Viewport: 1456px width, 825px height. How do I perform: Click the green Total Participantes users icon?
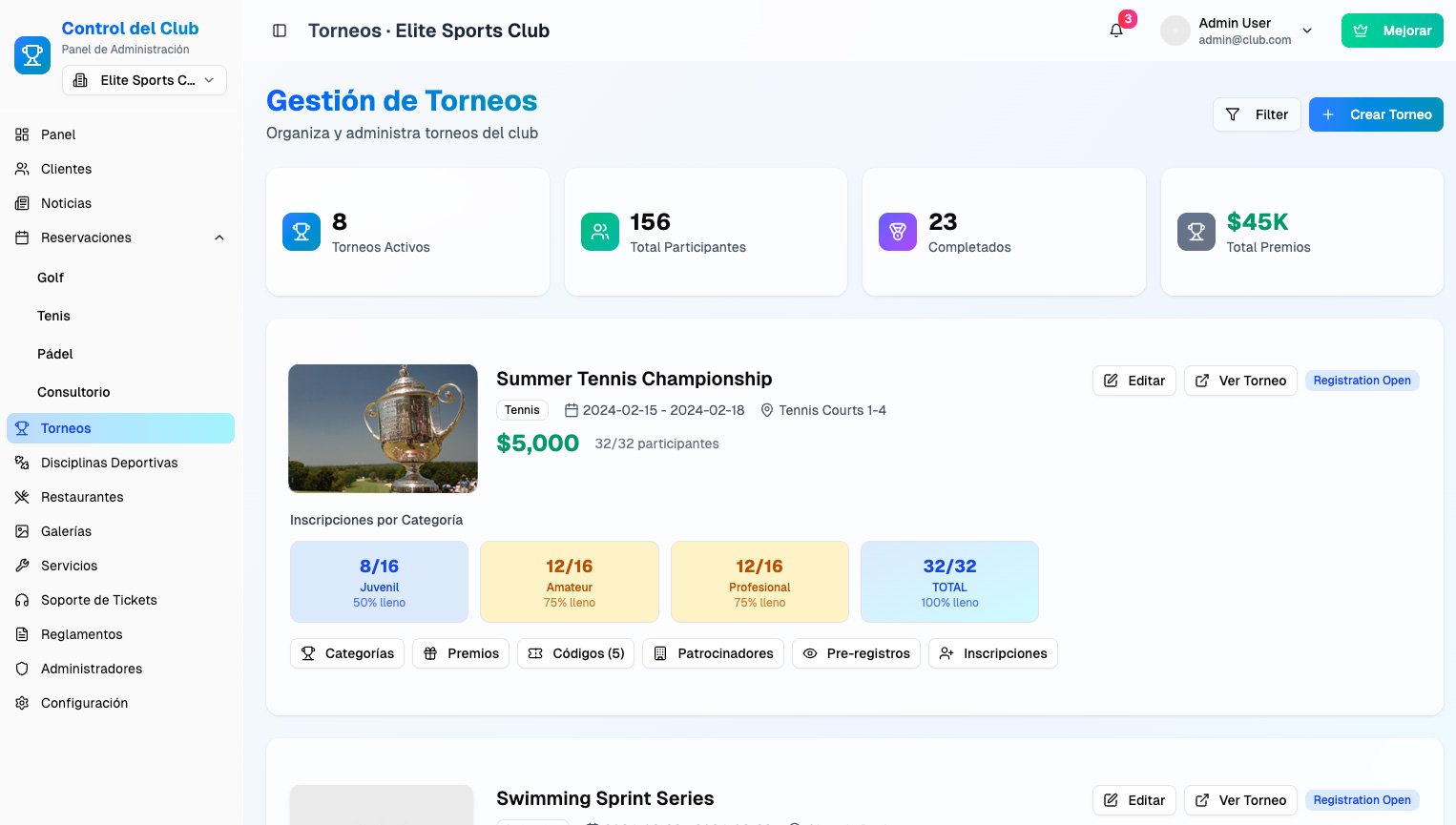pos(599,232)
